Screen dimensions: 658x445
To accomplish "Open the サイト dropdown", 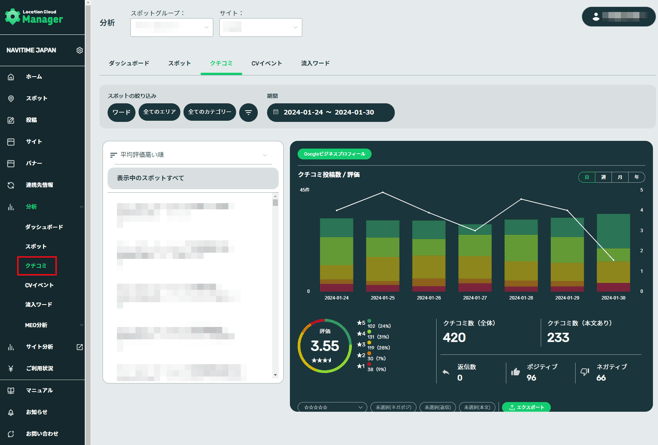I will click(261, 27).
